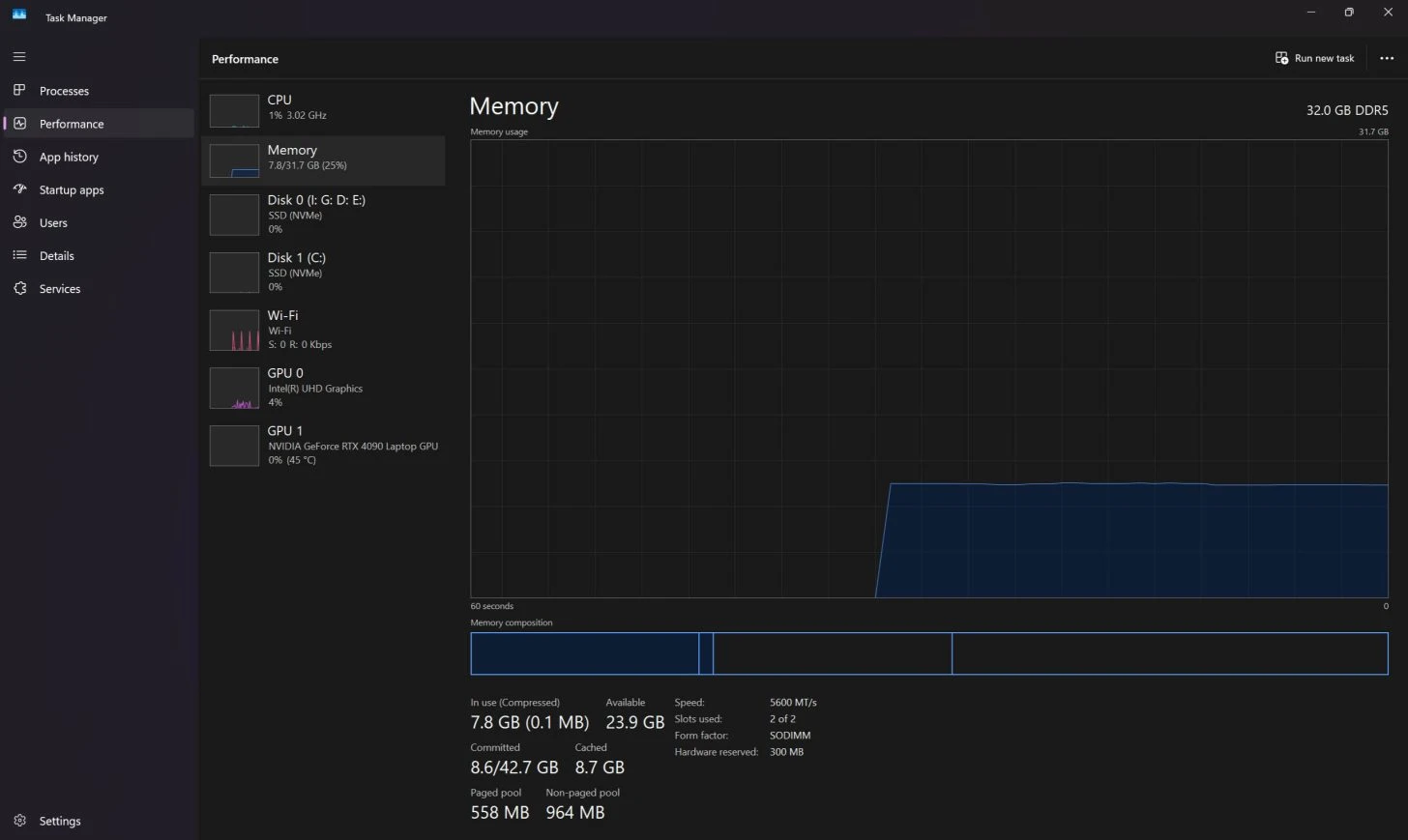Click the 60 seconds graph axis label

click(x=492, y=606)
